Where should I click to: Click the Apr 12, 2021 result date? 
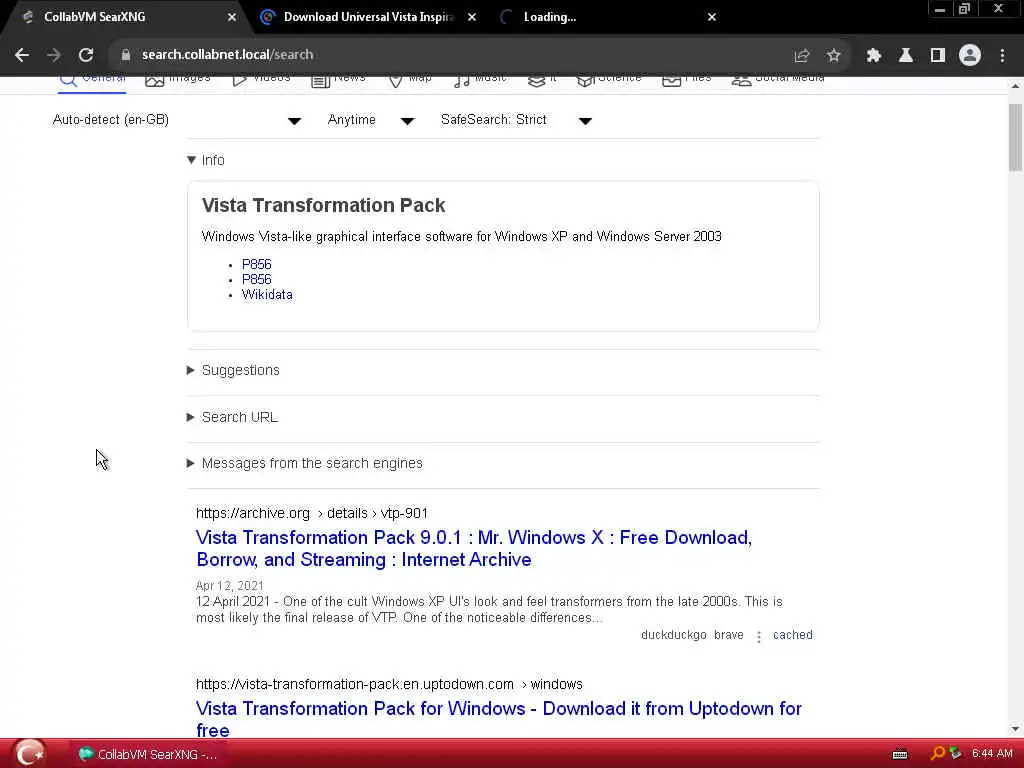point(230,586)
